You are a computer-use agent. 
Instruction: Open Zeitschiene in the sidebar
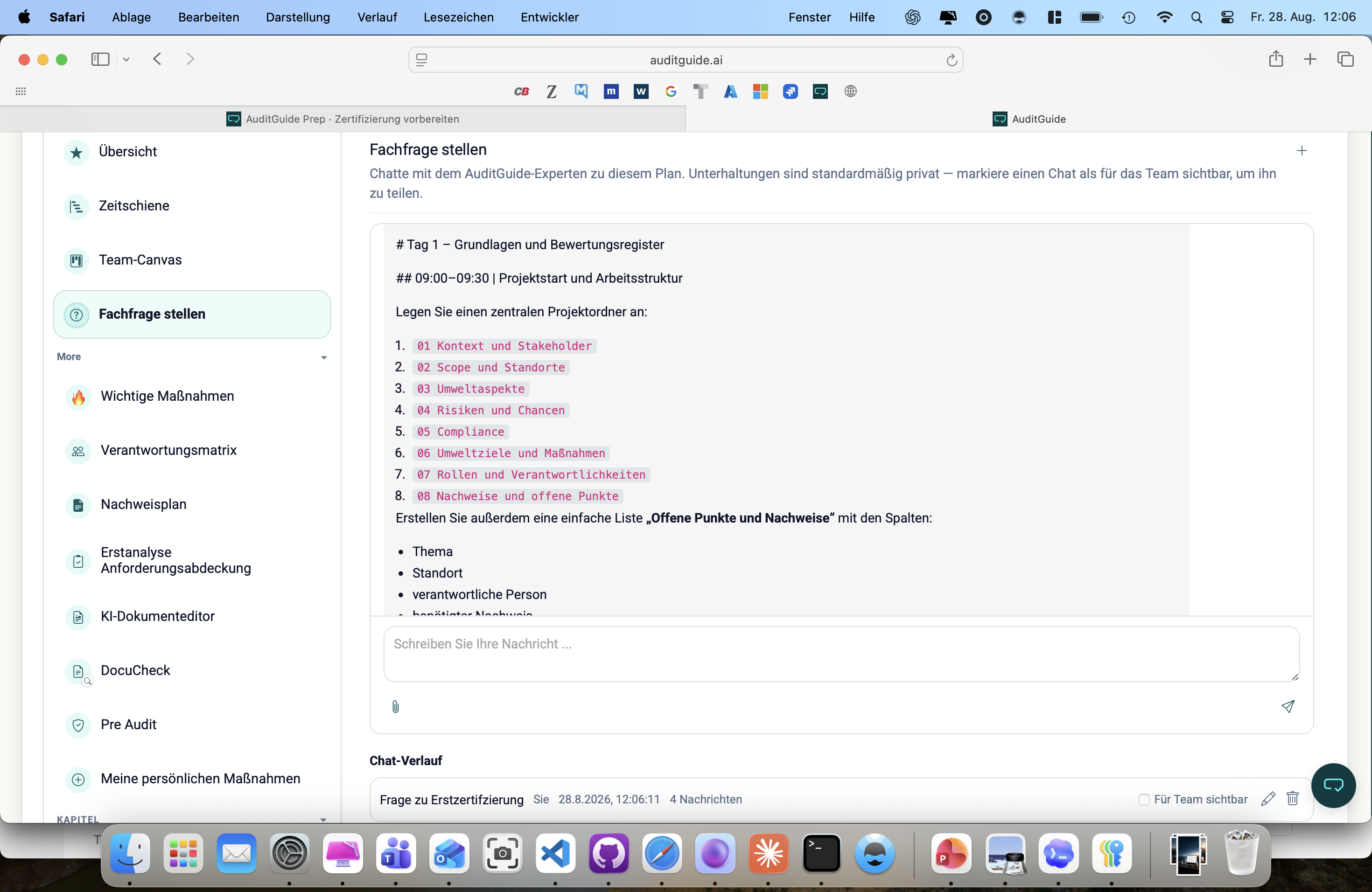pos(134,206)
